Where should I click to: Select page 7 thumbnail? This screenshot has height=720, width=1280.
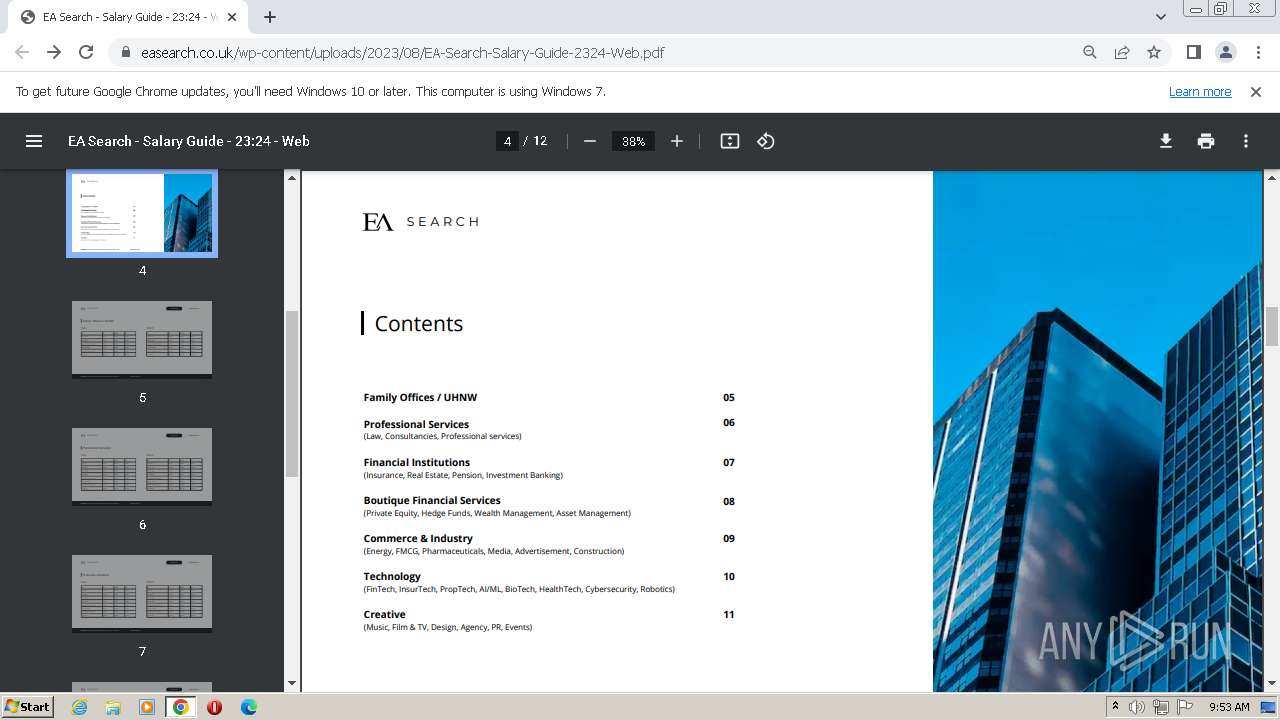click(x=142, y=593)
